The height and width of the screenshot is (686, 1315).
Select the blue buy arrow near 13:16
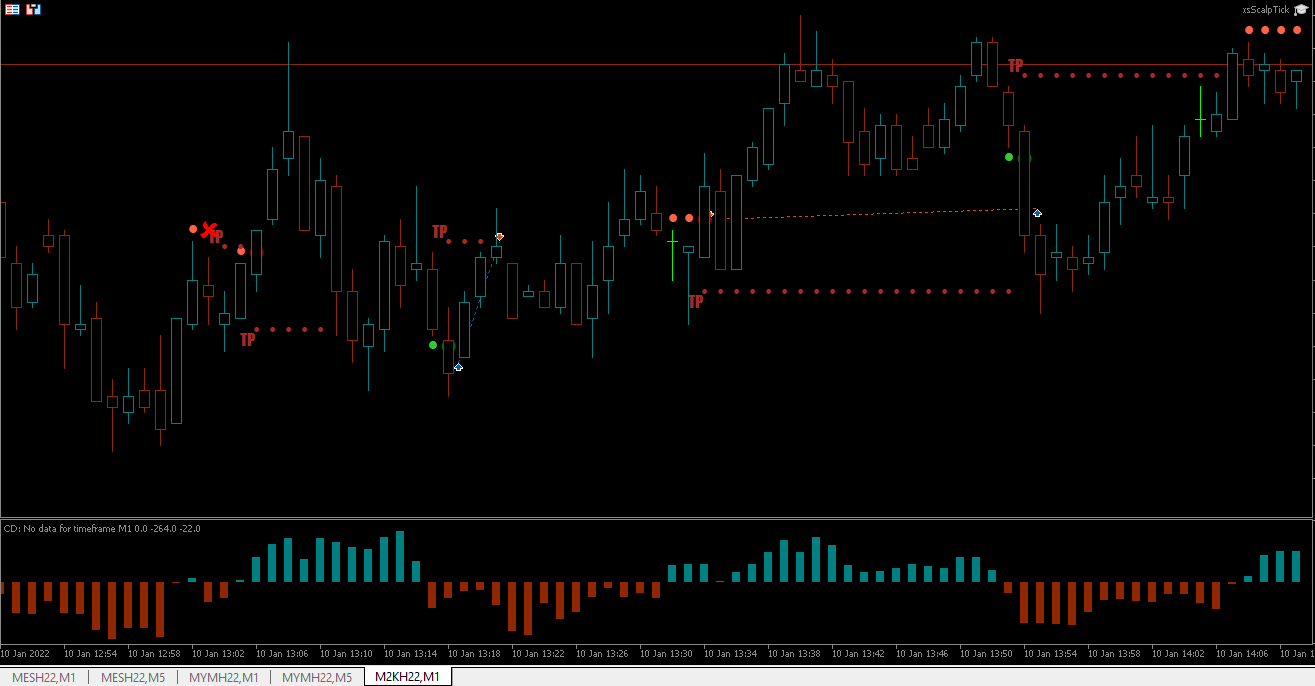click(458, 367)
